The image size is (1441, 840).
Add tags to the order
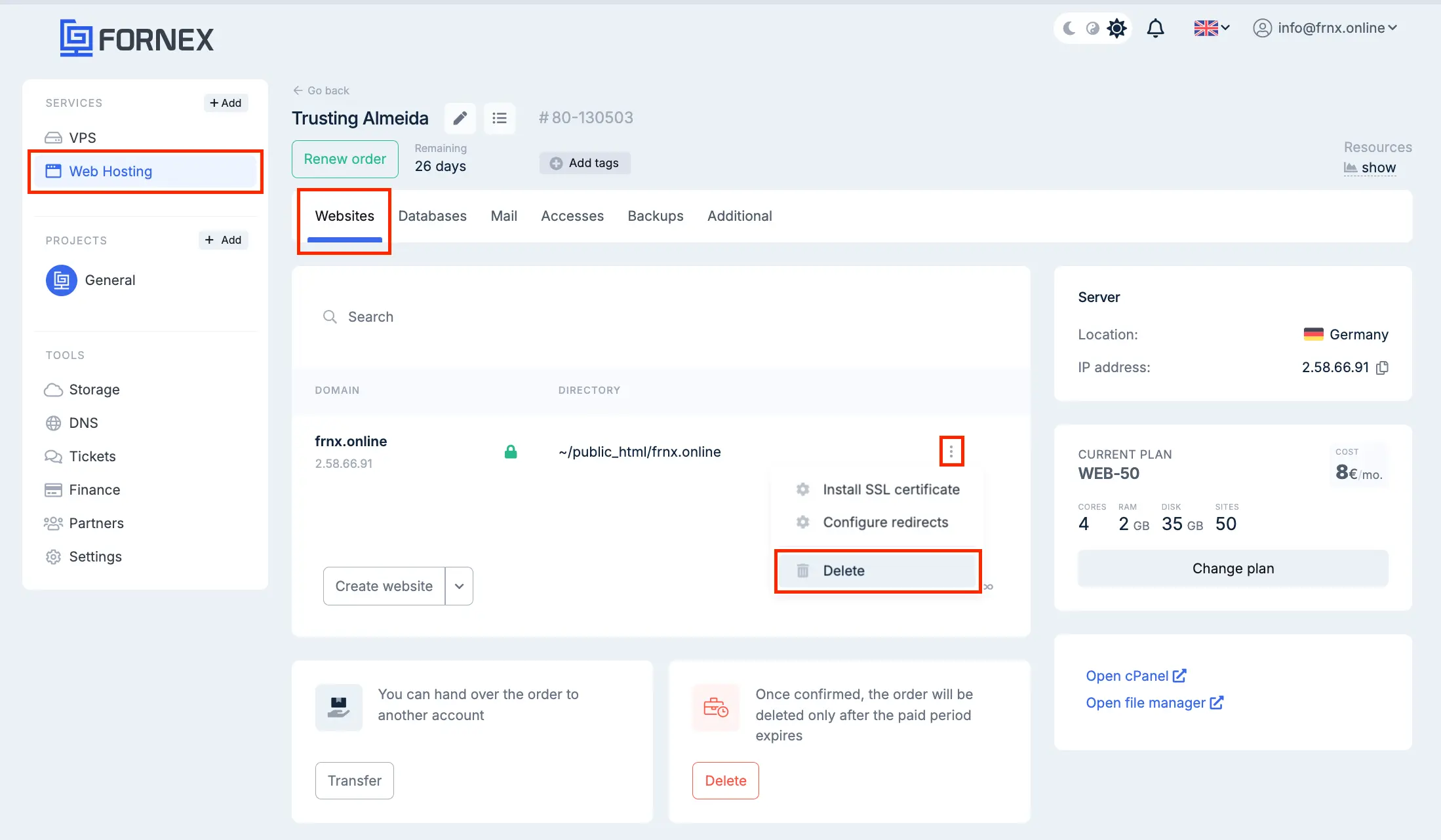click(585, 163)
